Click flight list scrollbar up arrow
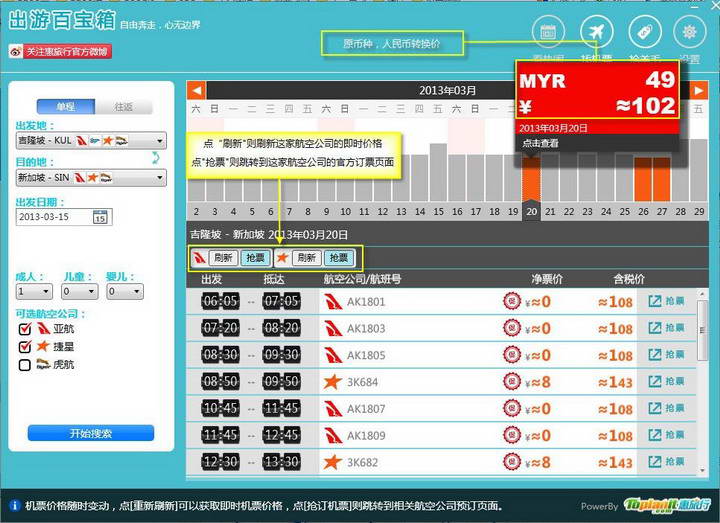Viewport: 720px width, 523px height. tap(702, 293)
